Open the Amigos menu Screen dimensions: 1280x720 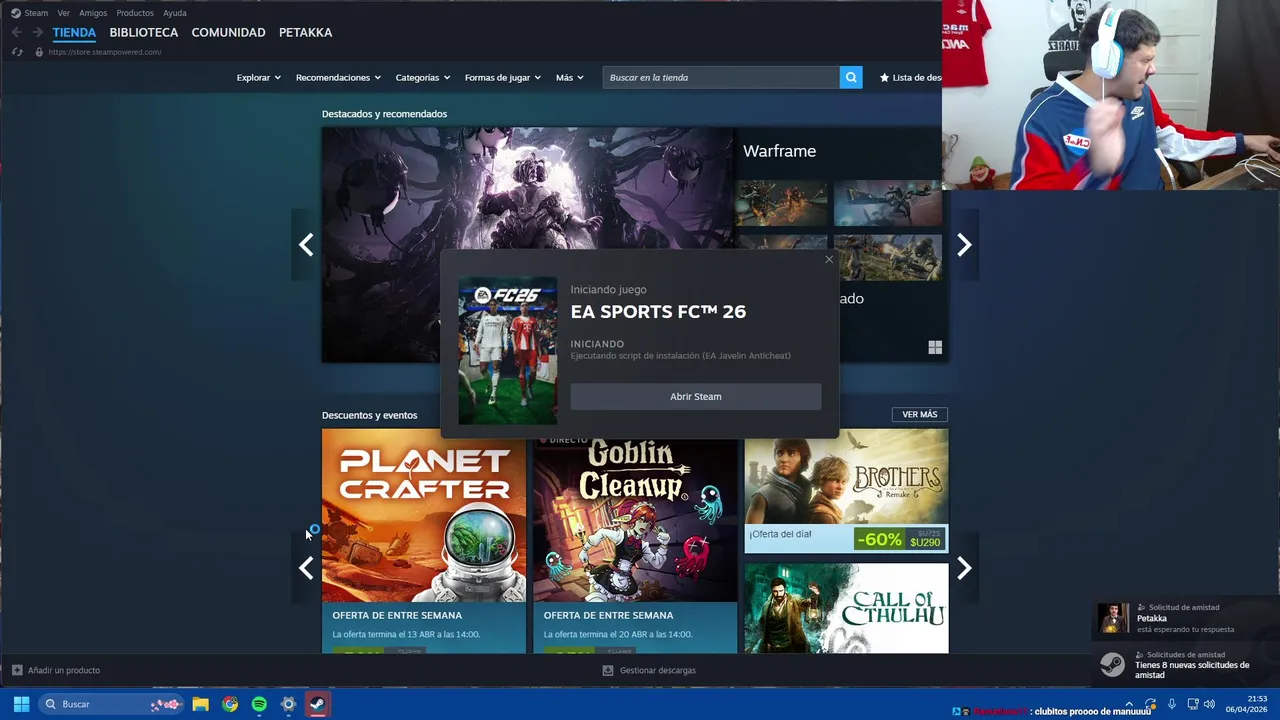(93, 13)
